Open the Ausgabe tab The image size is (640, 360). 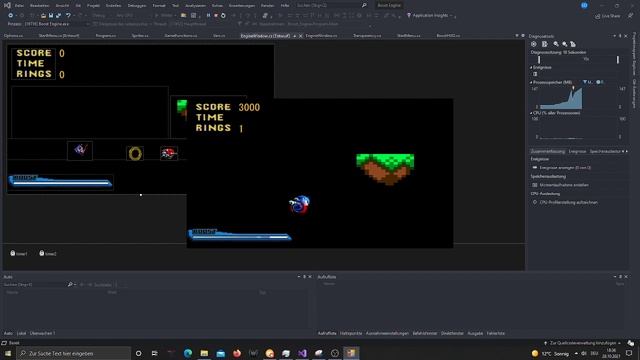475,333
